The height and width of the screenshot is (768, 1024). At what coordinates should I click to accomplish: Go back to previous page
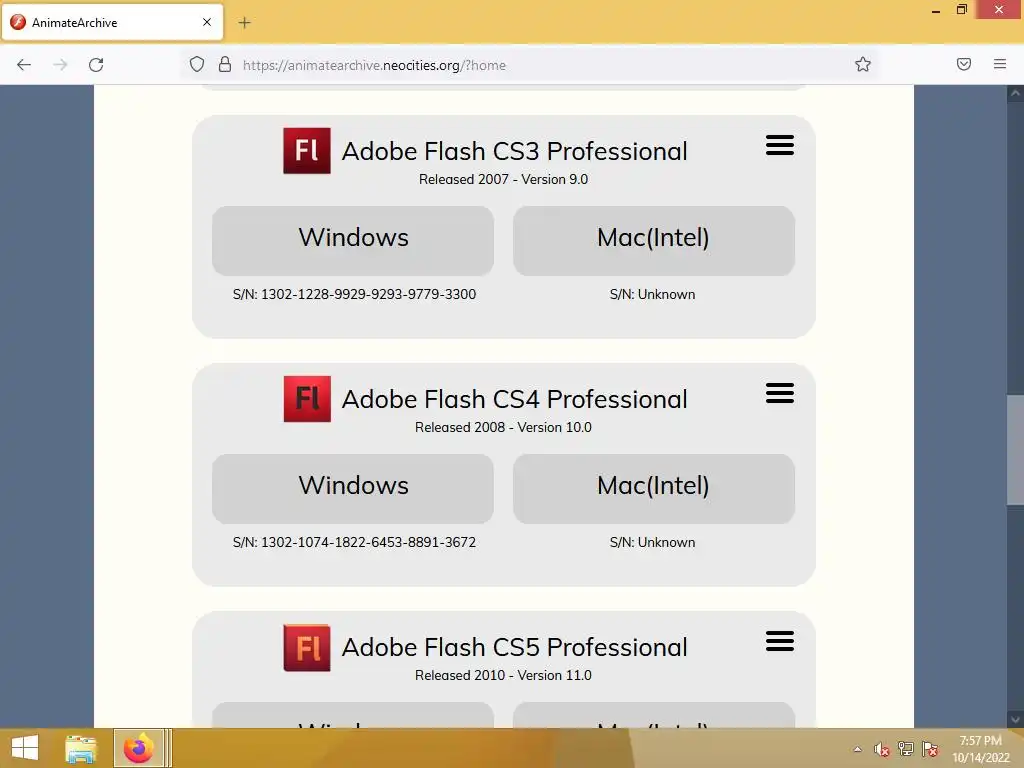pos(24,65)
